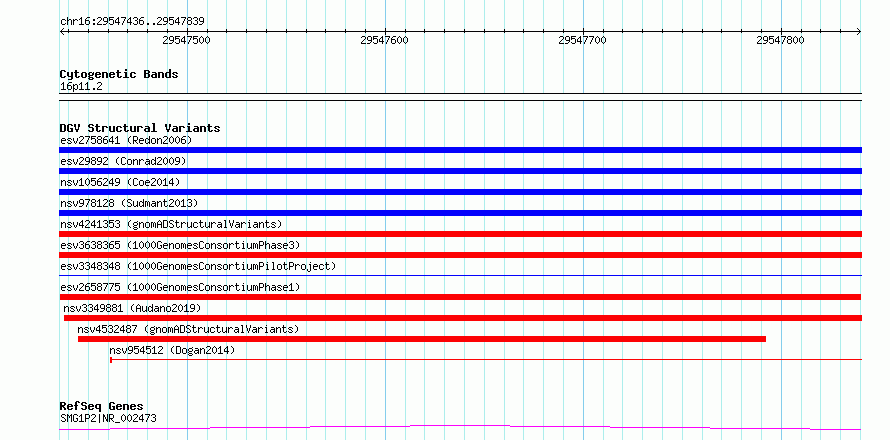
Task: Open variant nsv4532487 (gnomADStructuralVariants) label
Action: (x=188, y=329)
